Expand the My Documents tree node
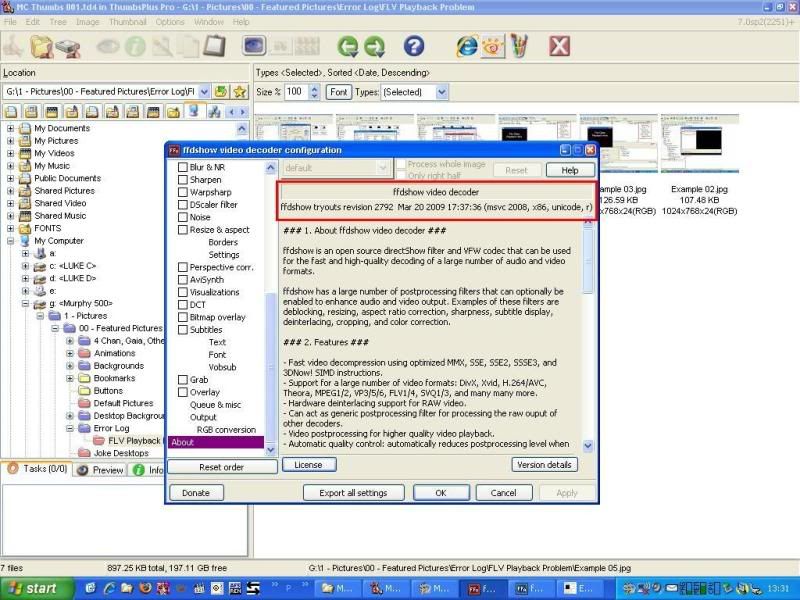This screenshot has width=800, height=600. coord(10,129)
